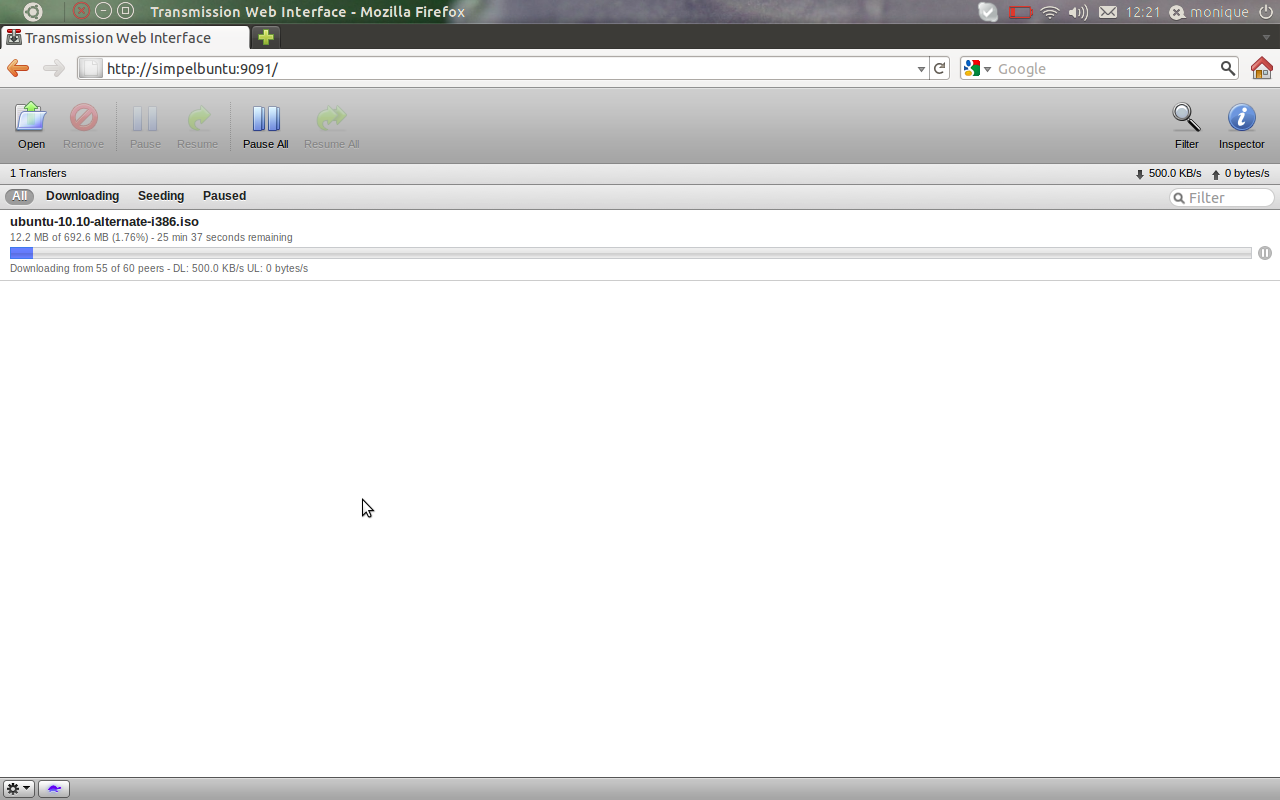Click the torrent Filter text field
The image size is (1280, 800).
pyautogui.click(x=1228, y=198)
